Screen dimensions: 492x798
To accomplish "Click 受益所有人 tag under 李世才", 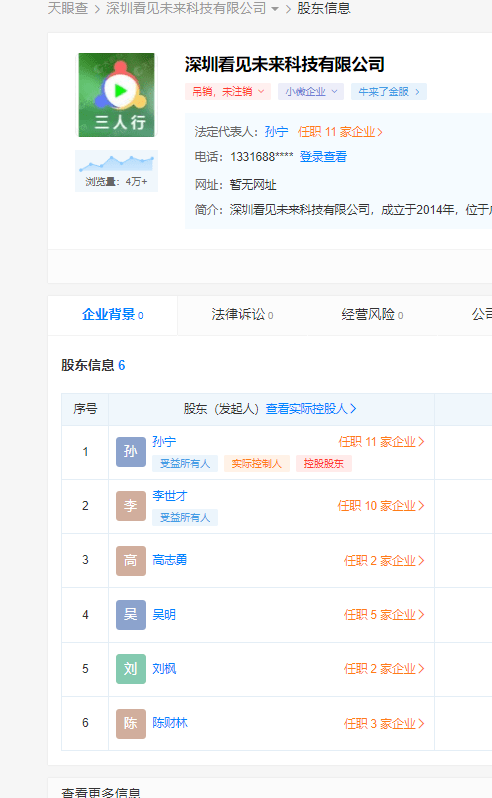I will [x=185, y=518].
